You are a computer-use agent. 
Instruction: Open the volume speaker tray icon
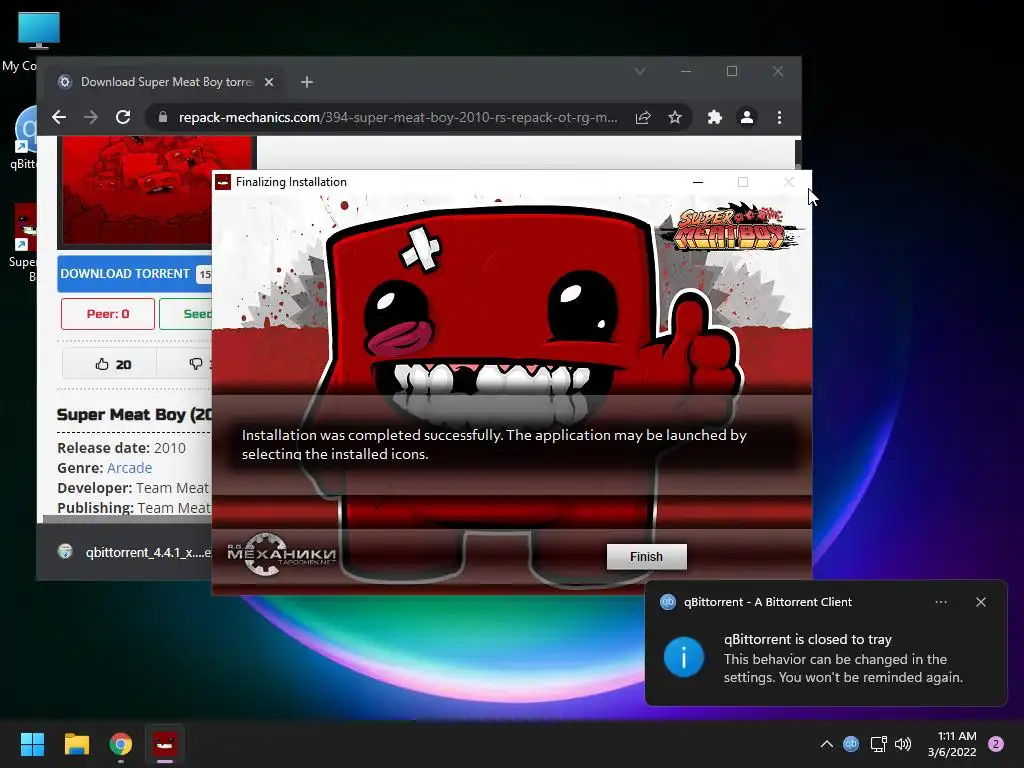point(903,744)
